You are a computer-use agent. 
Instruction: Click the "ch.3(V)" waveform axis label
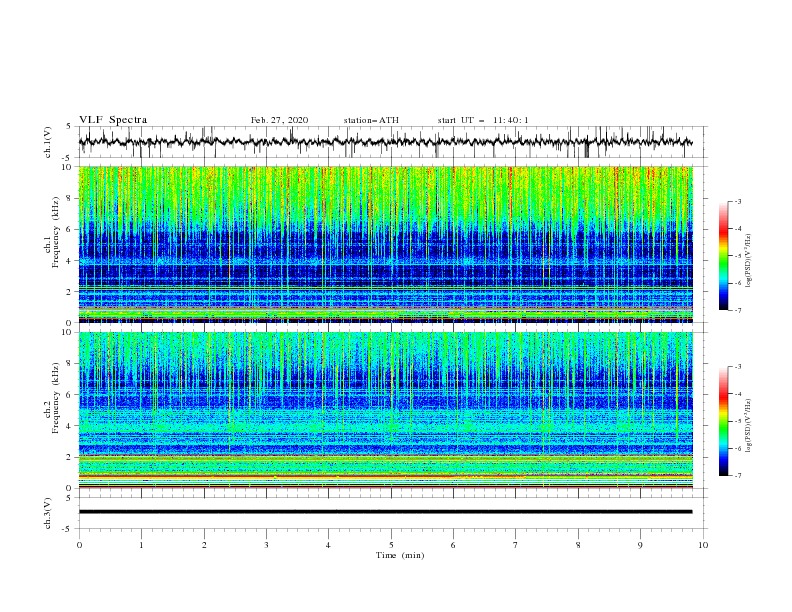48,513
